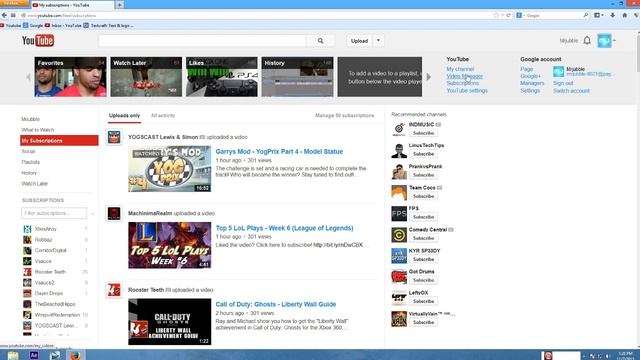The image size is (640, 360).
Task: Open the Youtube bookmark in bookmarks bar
Action: coord(11,25)
